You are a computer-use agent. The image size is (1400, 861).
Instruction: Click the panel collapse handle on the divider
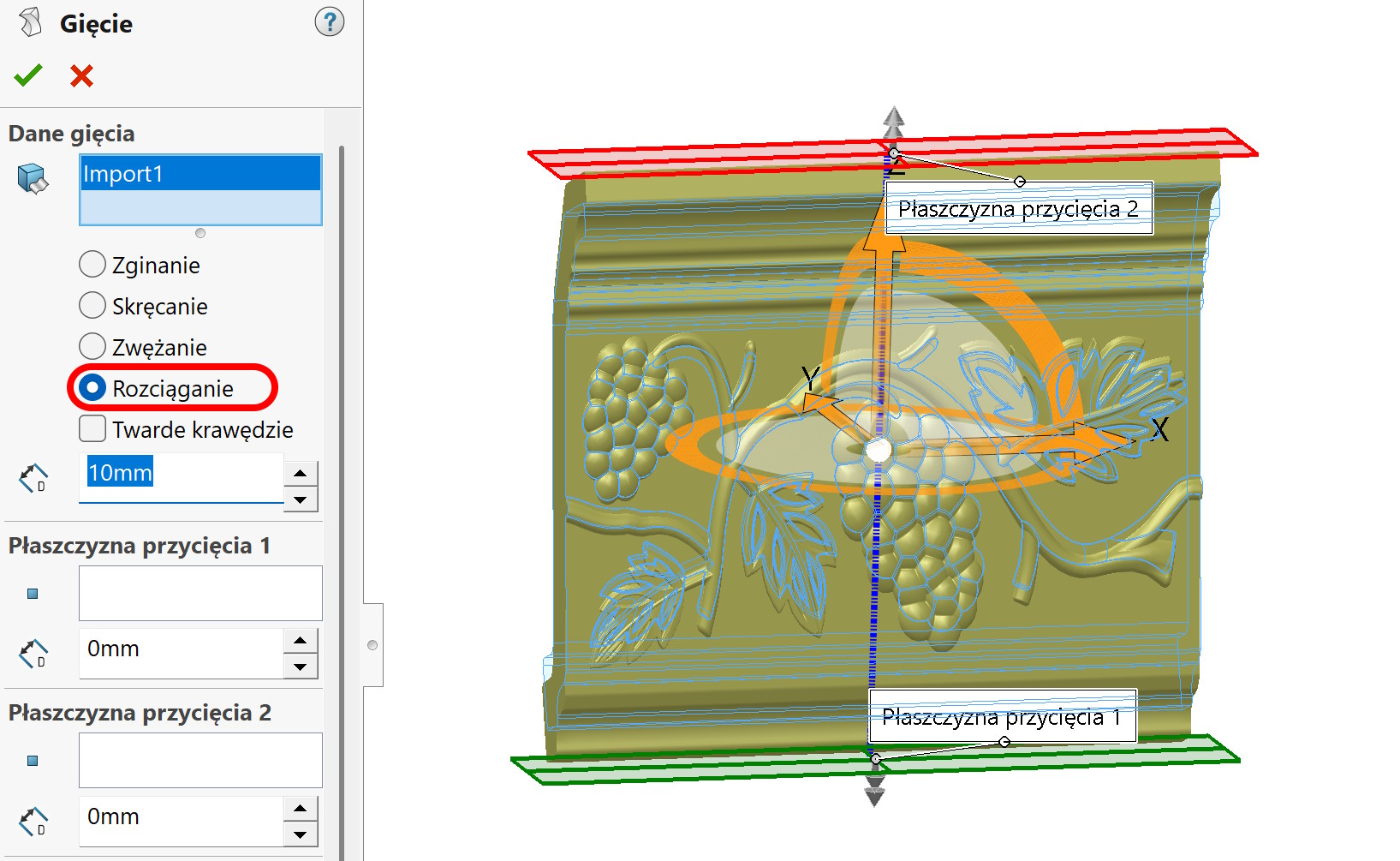(x=372, y=645)
